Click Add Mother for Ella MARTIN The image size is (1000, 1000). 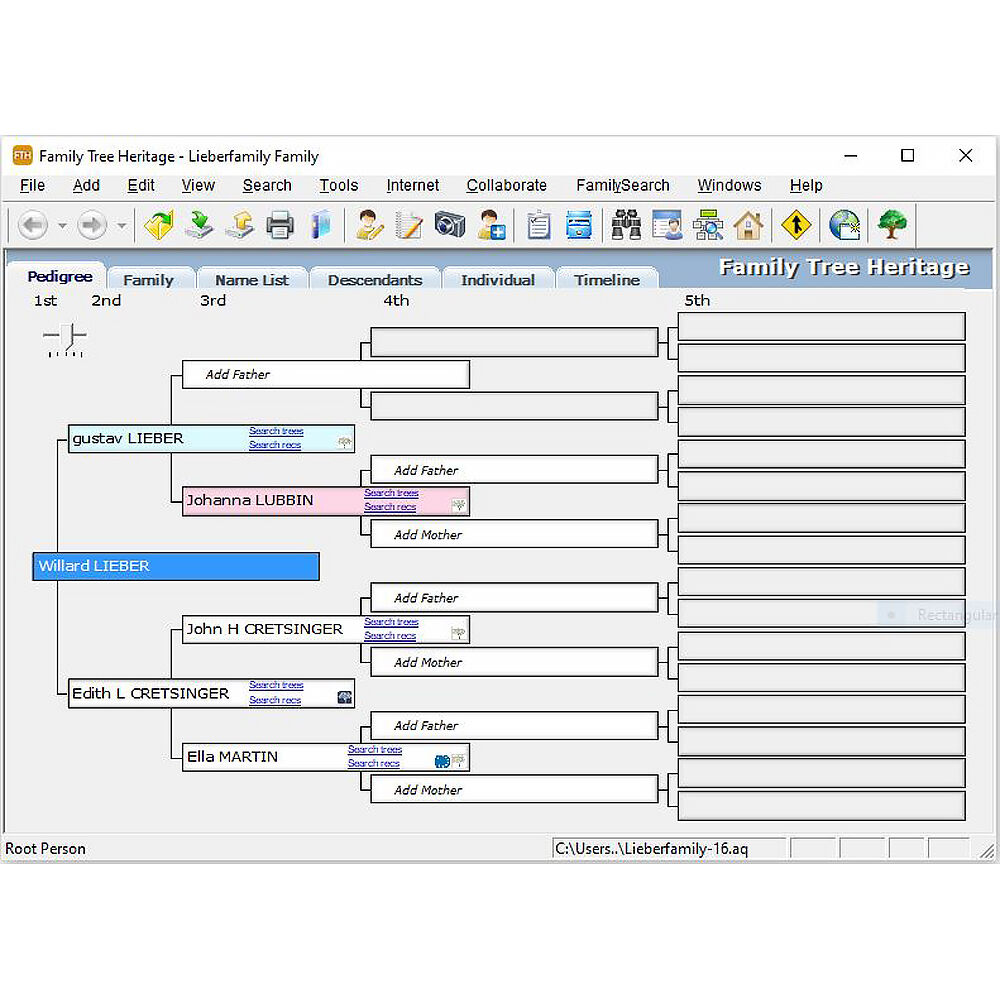tap(514, 790)
